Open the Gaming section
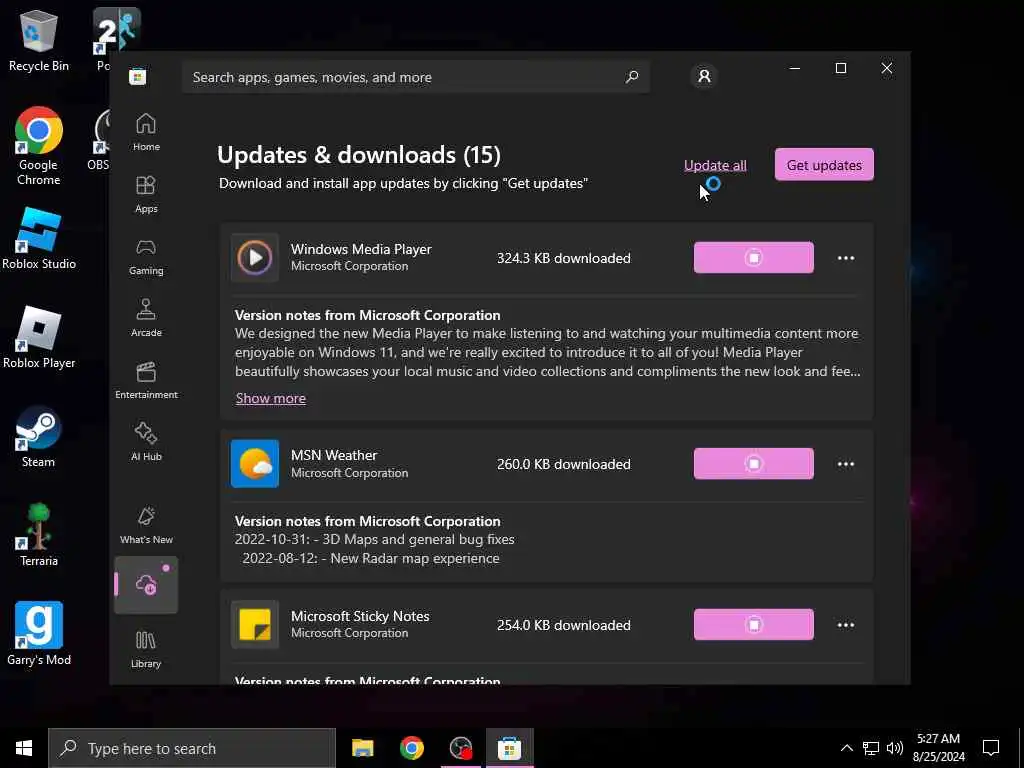The image size is (1024, 768). [x=146, y=257]
